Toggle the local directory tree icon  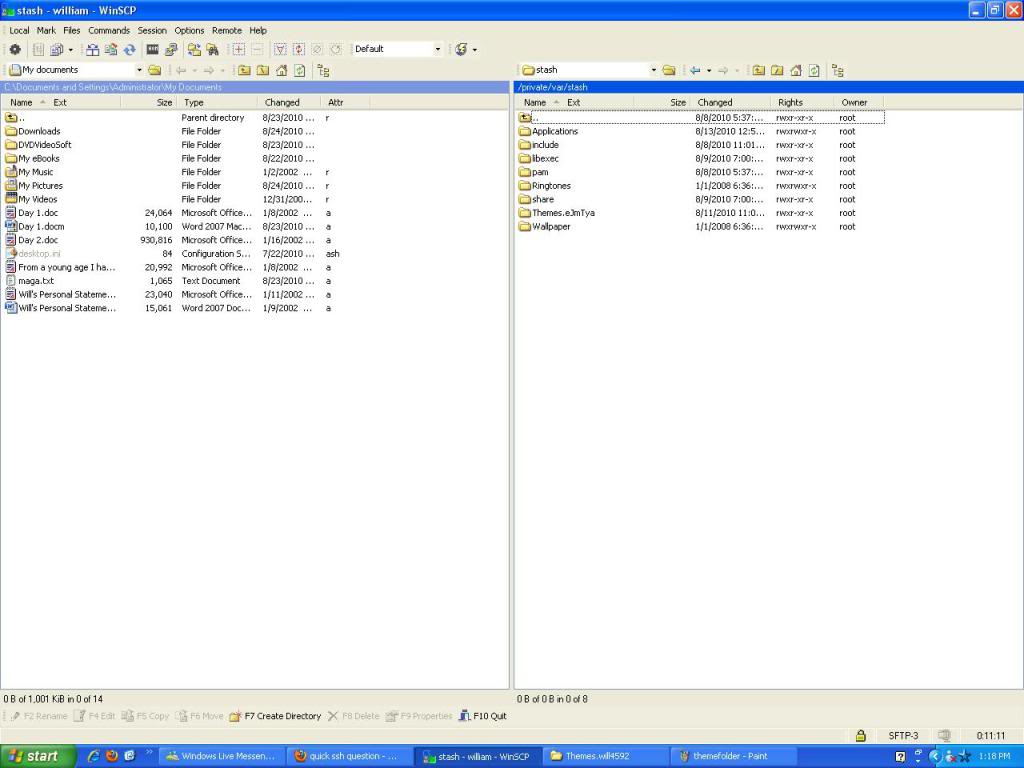point(323,70)
